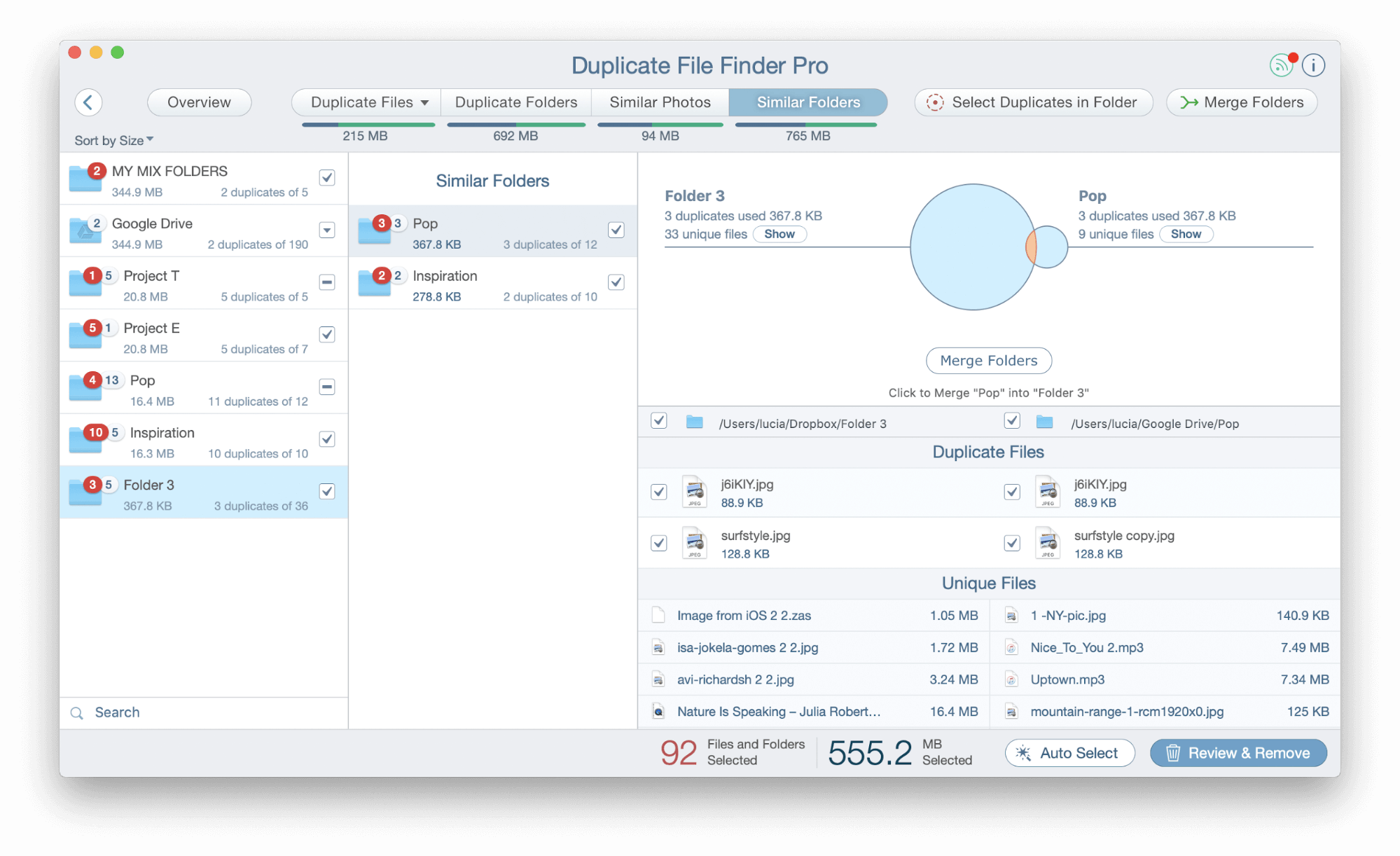Click the Inspiration folder icon in left list
The width and height of the screenshot is (1400, 856).
click(85, 440)
